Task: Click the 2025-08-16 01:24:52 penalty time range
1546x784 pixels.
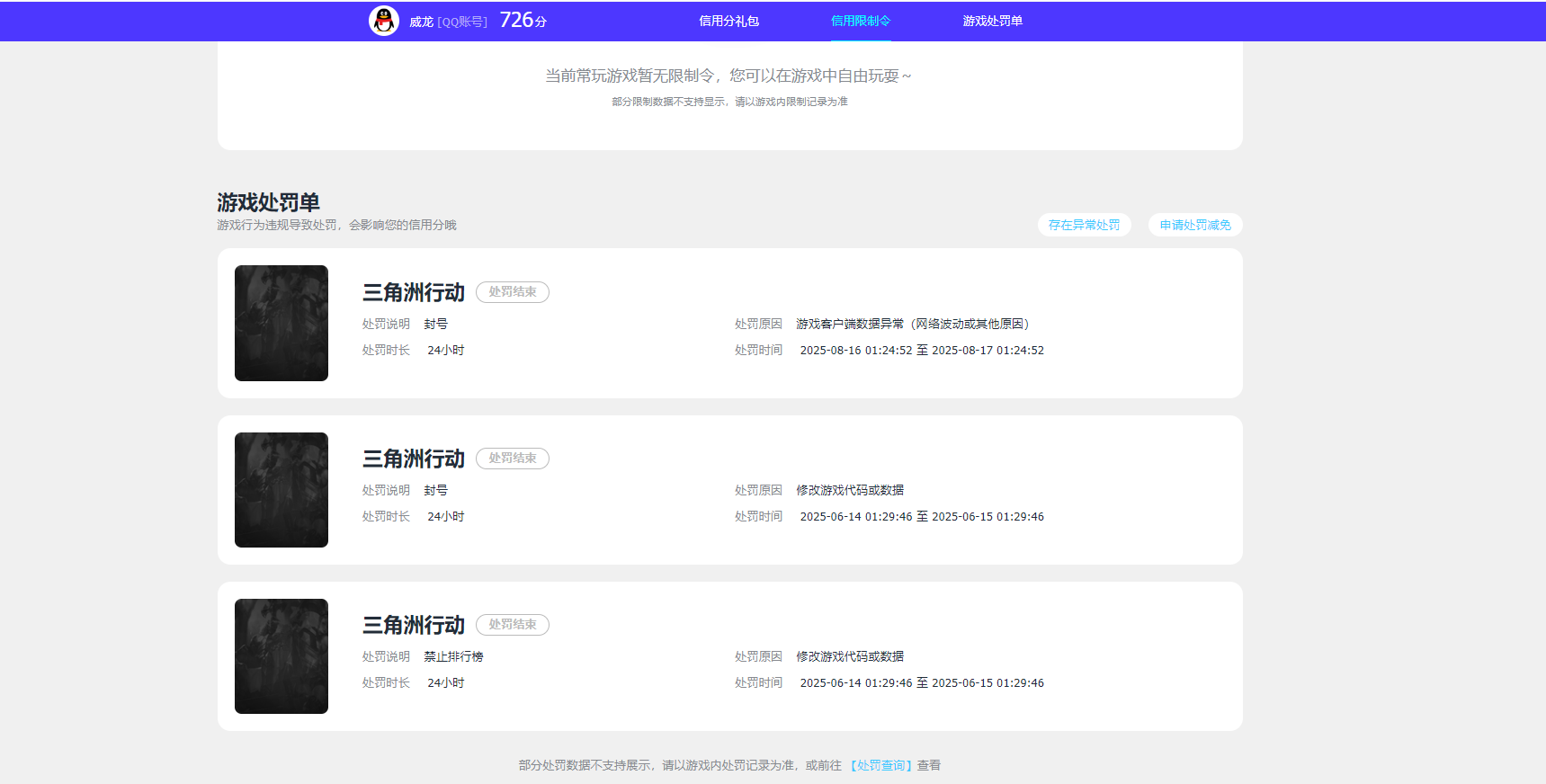Action: pyautogui.click(x=922, y=350)
